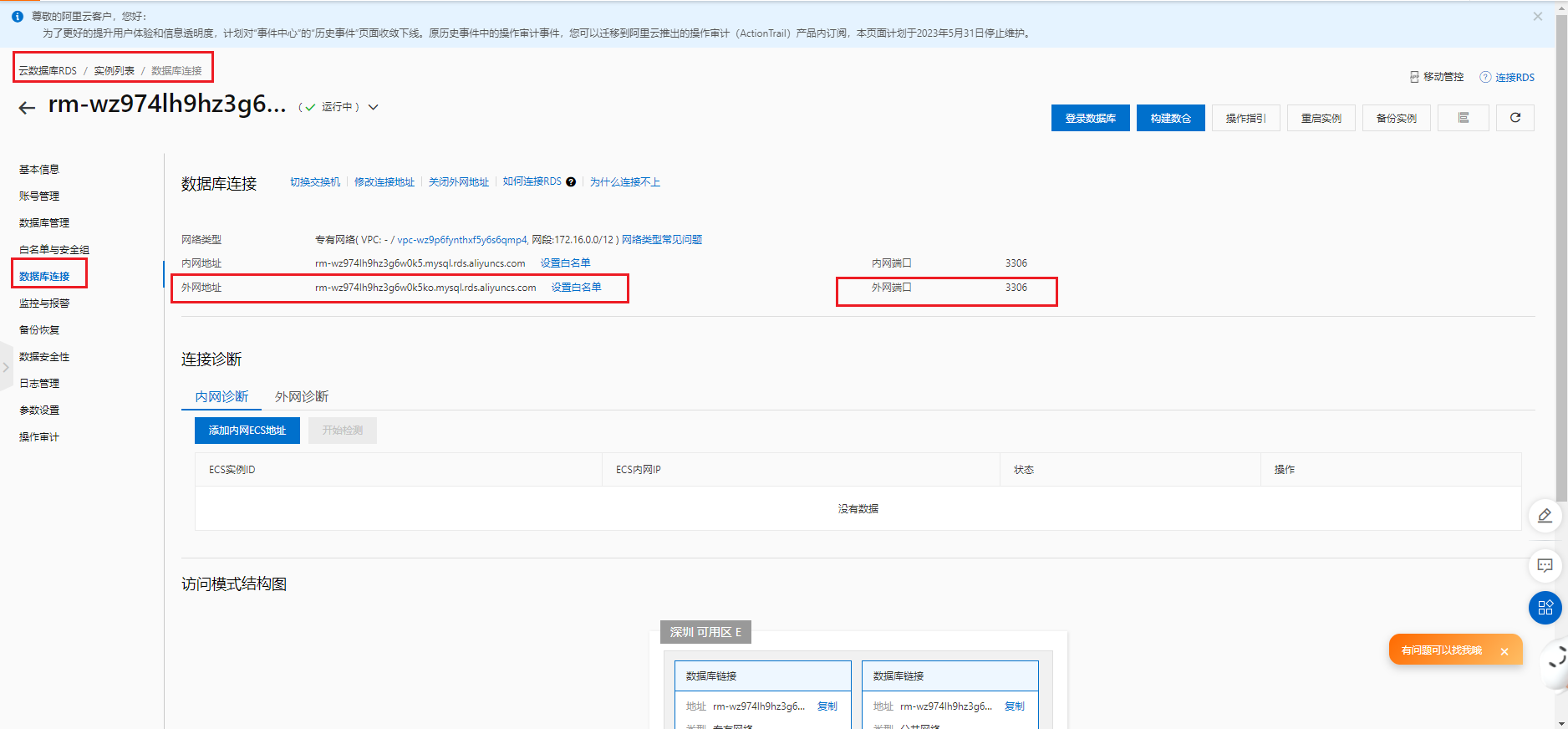This screenshot has width=1568, height=729.
Task: Switch to the 内网诊断 tab
Action: 221,396
